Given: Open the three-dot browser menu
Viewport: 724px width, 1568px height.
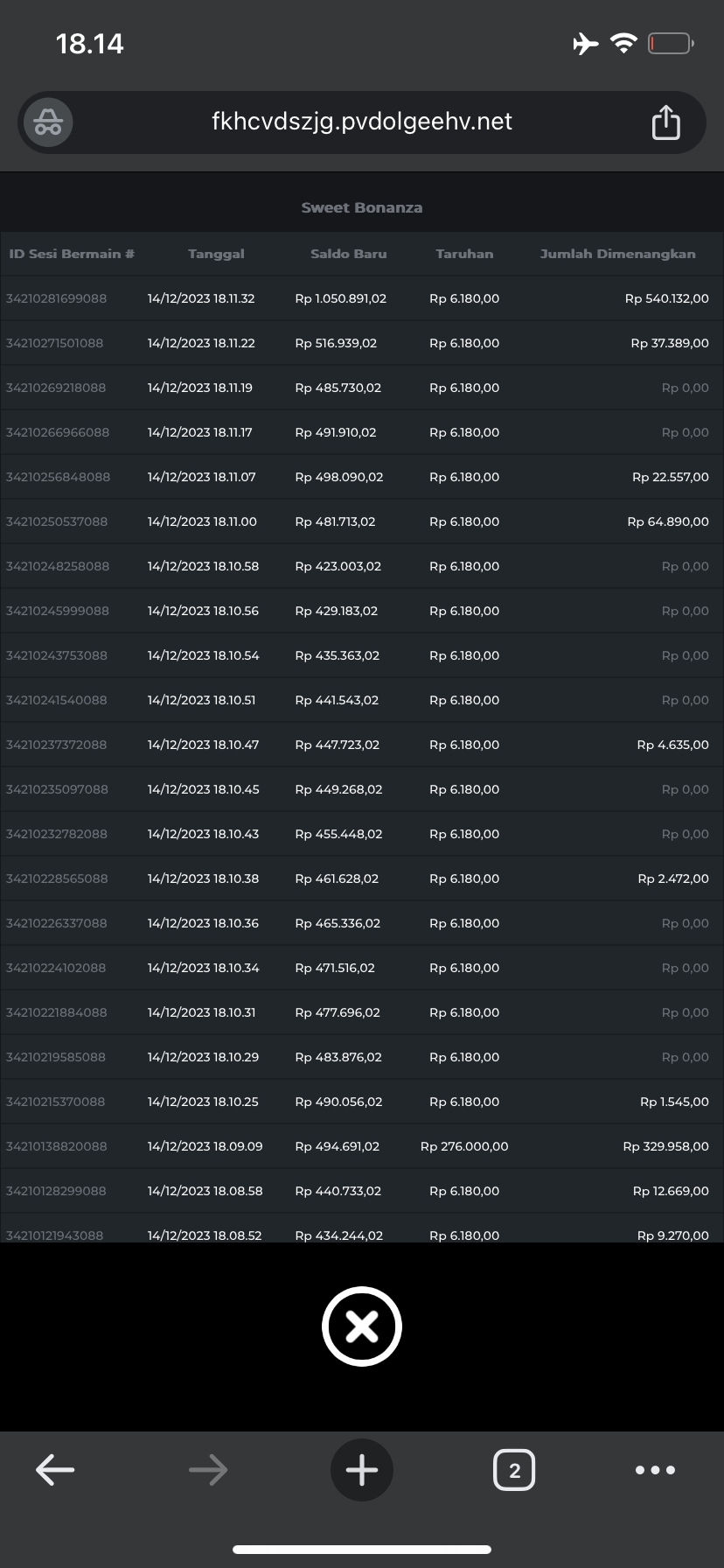Looking at the screenshot, I should point(655,1470).
